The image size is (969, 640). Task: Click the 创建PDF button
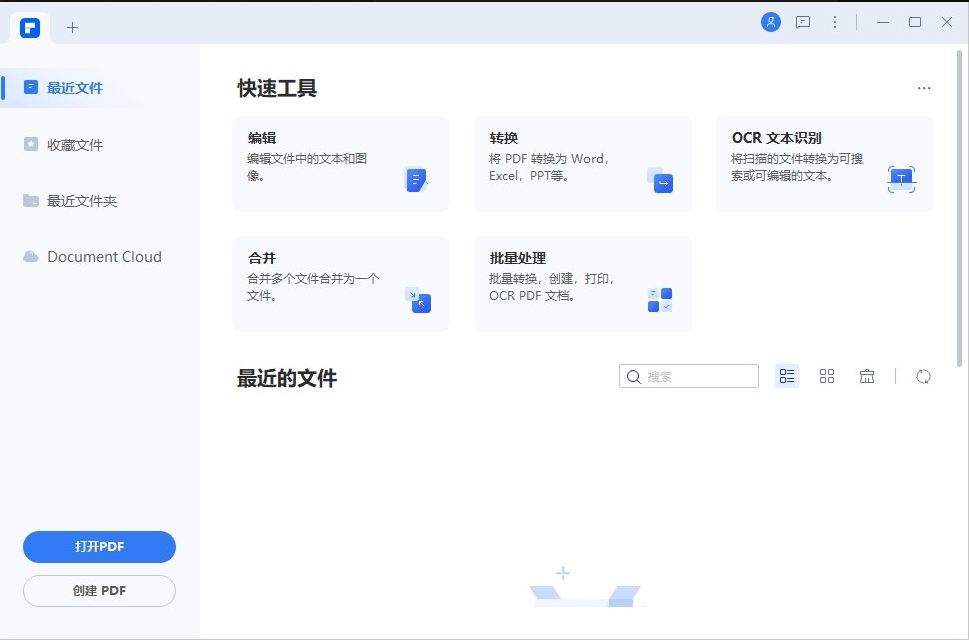click(98, 591)
